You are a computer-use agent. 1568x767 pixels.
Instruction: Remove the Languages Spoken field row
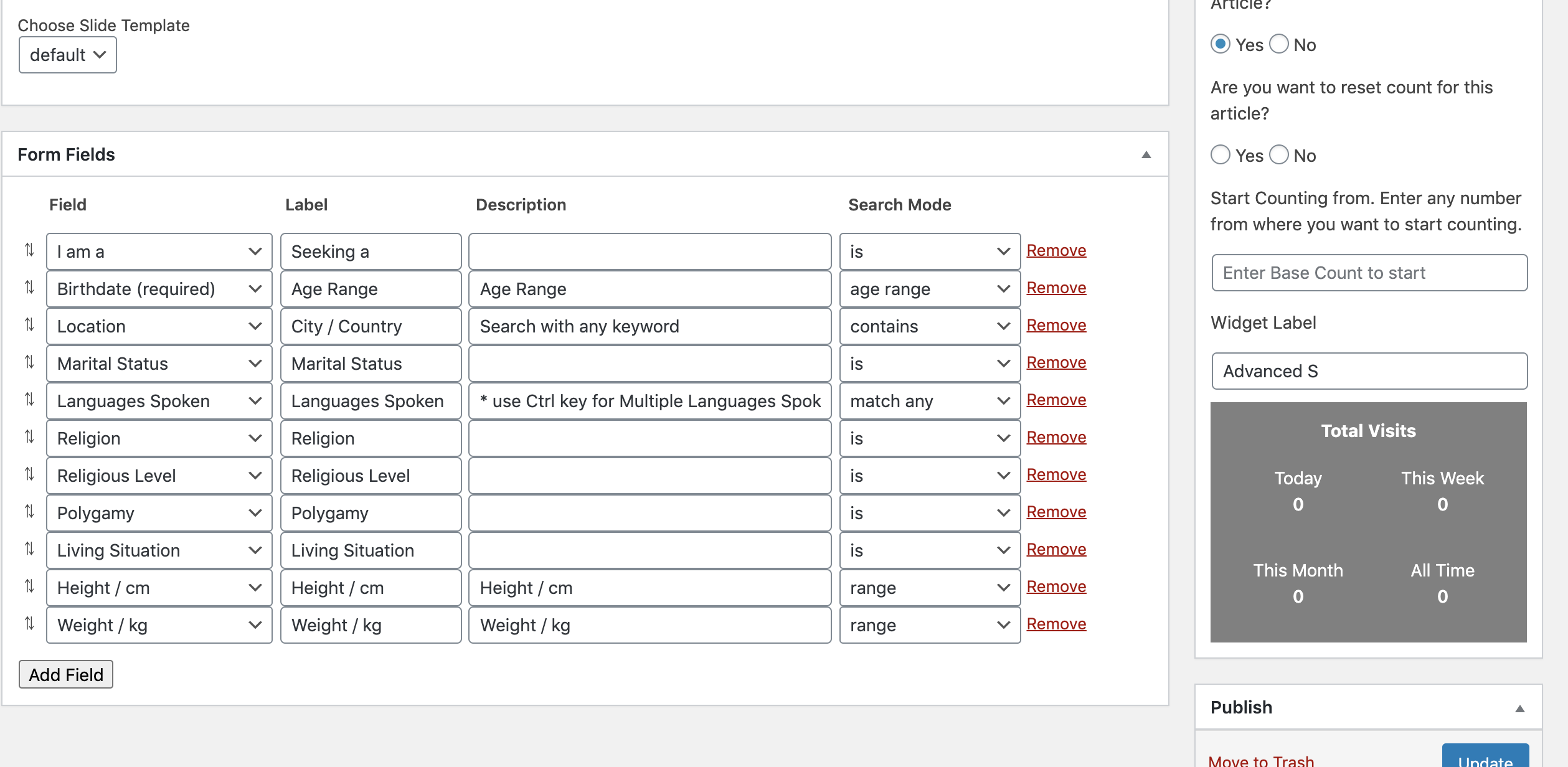tap(1056, 400)
